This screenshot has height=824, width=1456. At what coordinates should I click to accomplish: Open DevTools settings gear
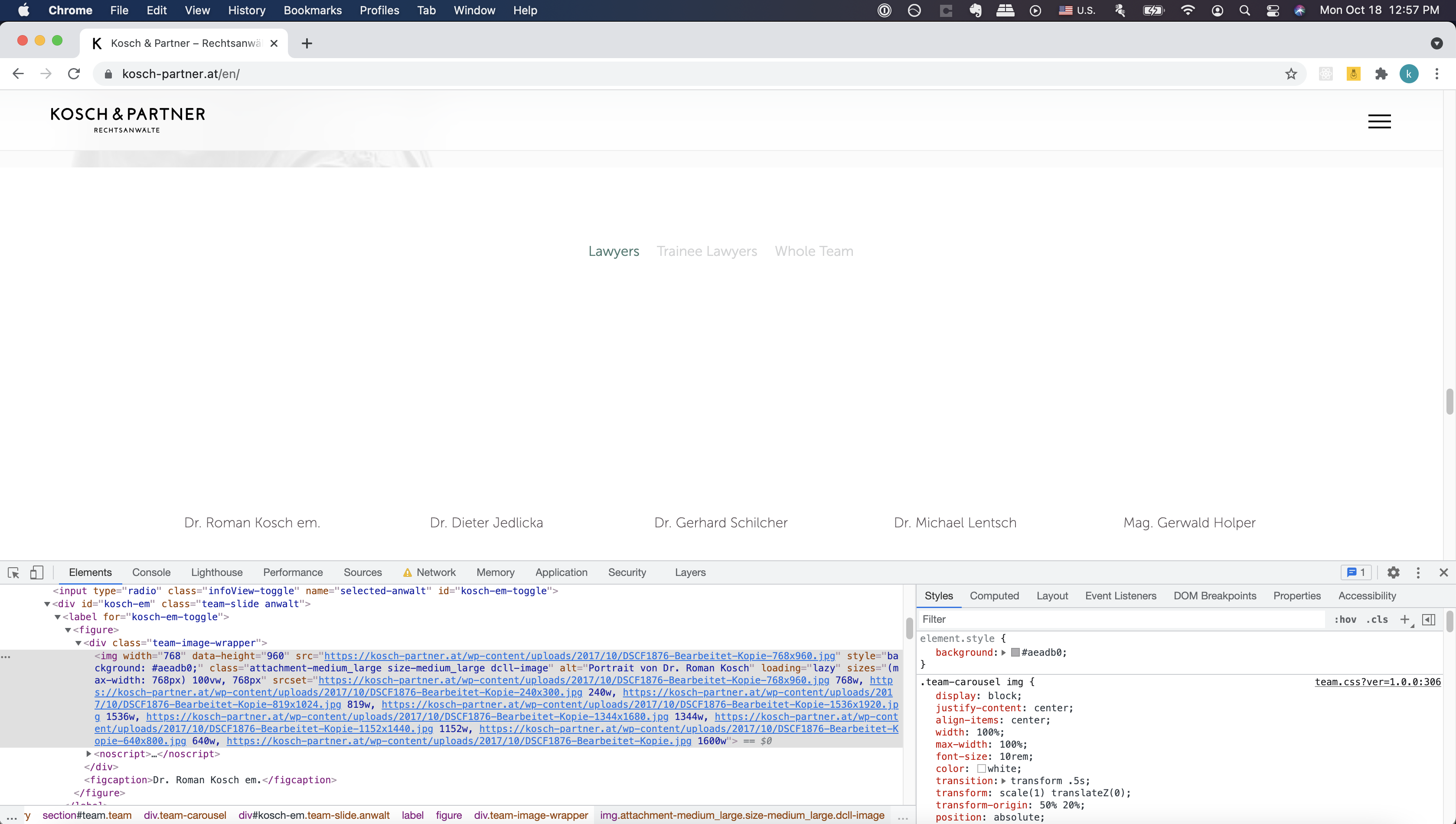coord(1393,572)
